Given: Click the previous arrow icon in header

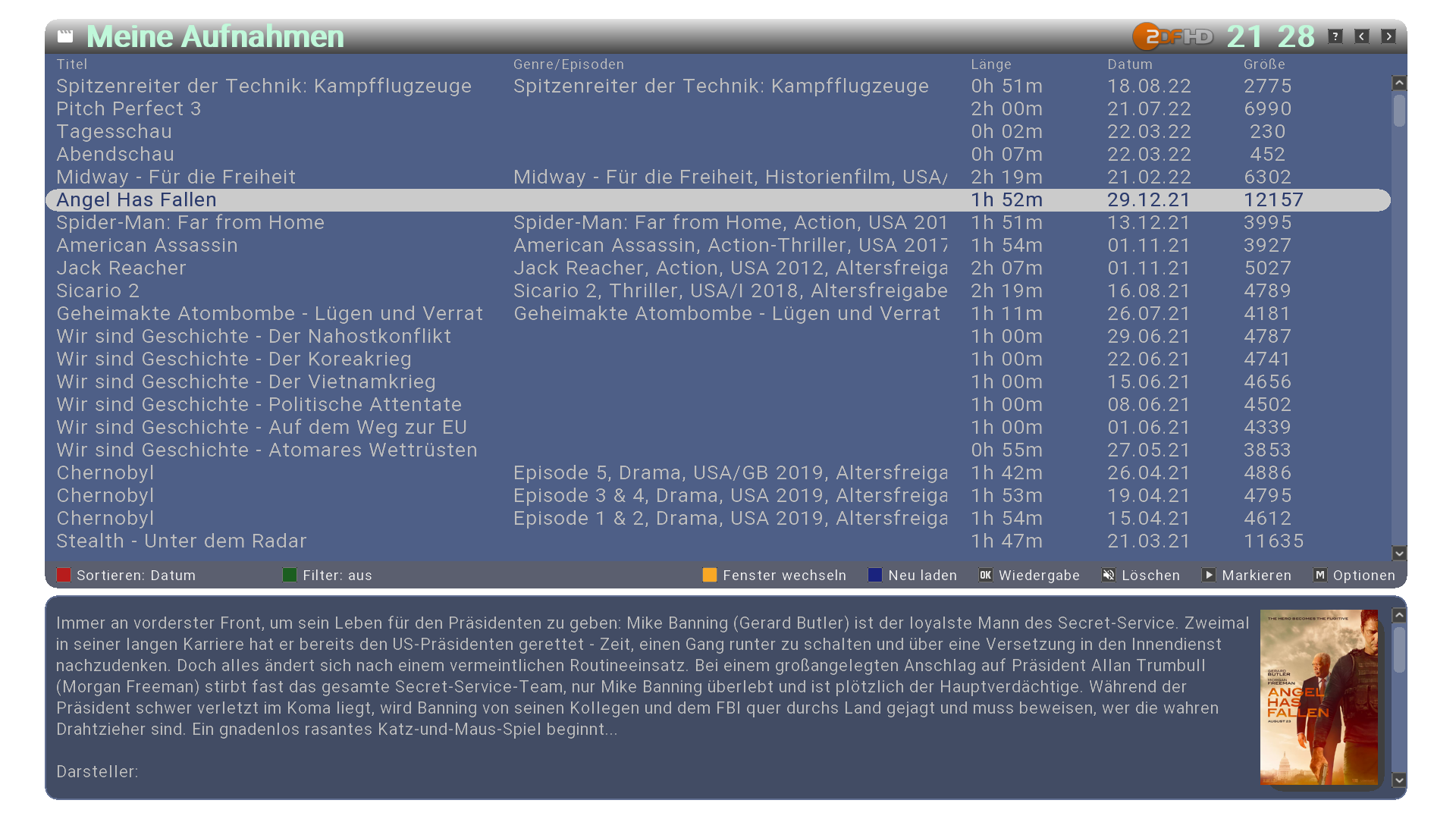Looking at the screenshot, I should (1362, 36).
